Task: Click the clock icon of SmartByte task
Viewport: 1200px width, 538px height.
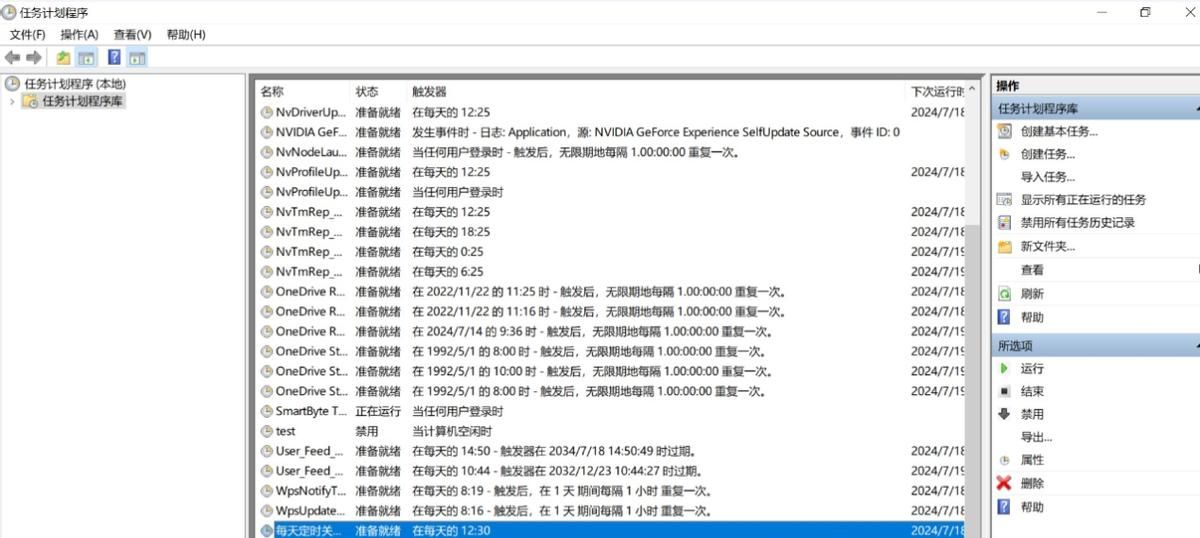Action: pos(266,411)
